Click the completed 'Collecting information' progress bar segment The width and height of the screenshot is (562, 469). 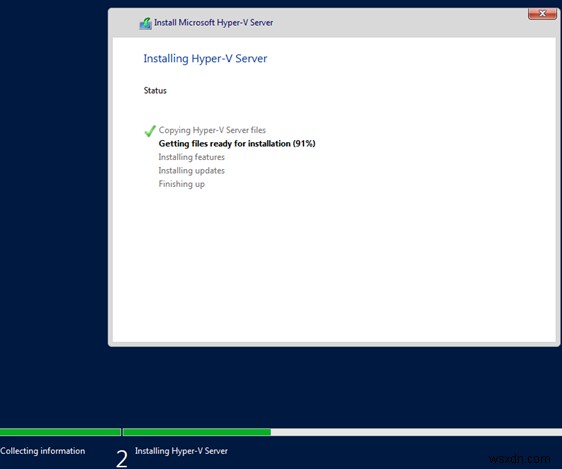pos(60,432)
